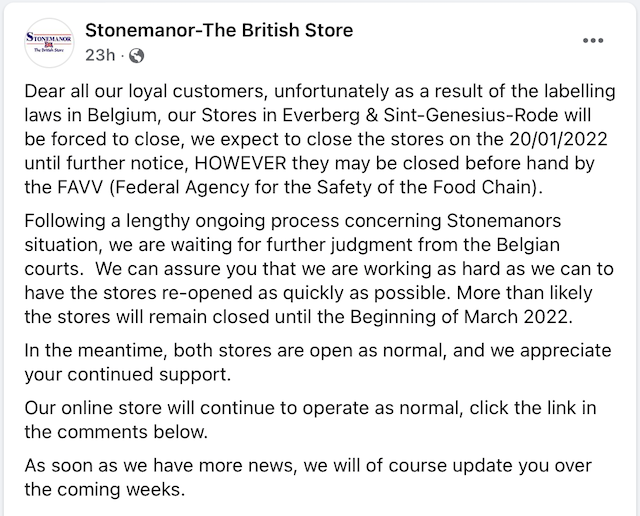
Task: Click paragraph starting 'As soon as'
Action: pyautogui.click(x=308, y=477)
